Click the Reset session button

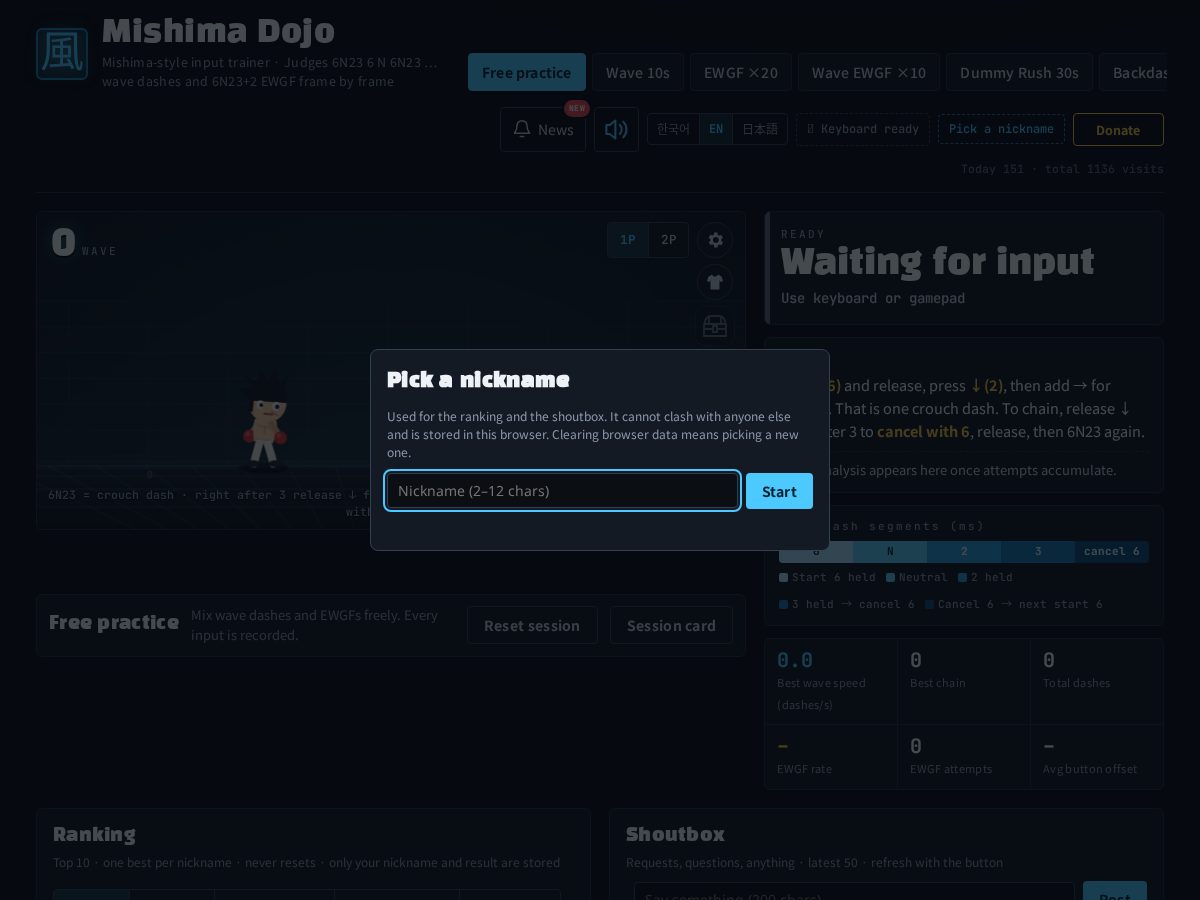coord(532,625)
